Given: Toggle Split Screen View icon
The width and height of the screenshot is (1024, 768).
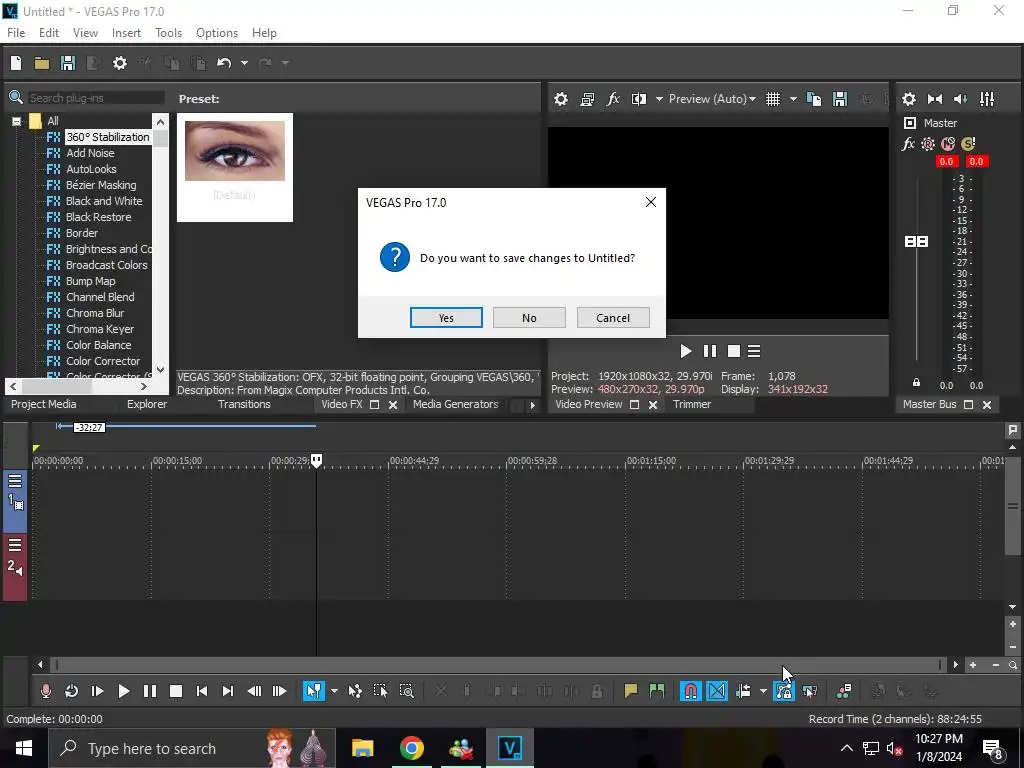Looking at the screenshot, I should point(639,99).
